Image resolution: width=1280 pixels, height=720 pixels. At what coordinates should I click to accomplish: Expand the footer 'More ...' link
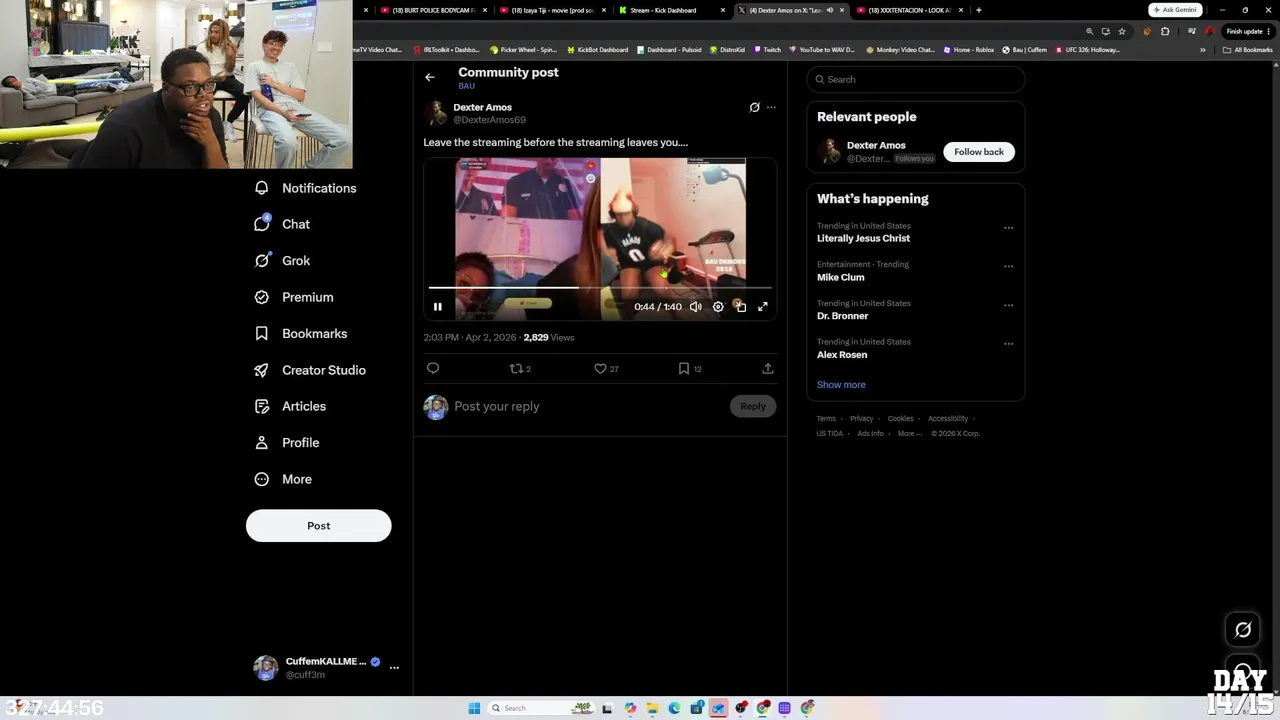click(909, 434)
